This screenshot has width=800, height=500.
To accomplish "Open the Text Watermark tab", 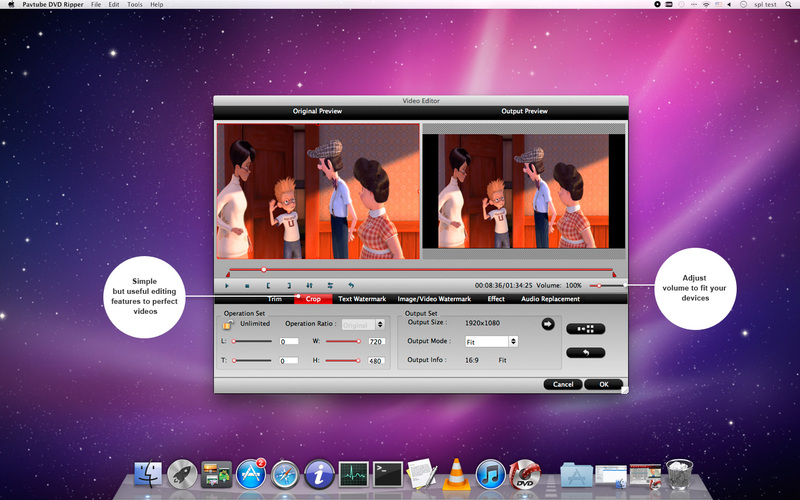I will (x=362, y=299).
